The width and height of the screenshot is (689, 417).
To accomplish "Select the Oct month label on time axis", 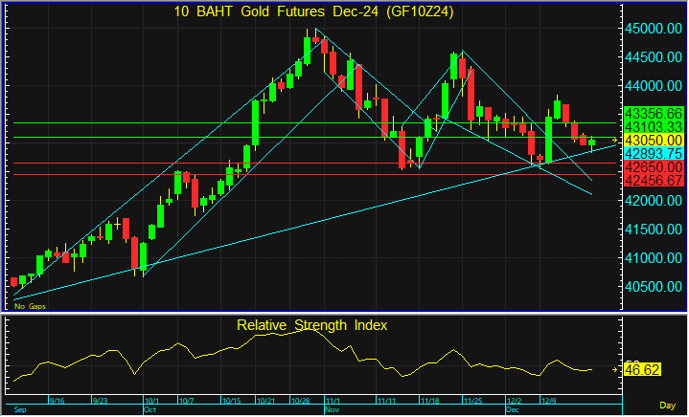I will tap(151, 409).
